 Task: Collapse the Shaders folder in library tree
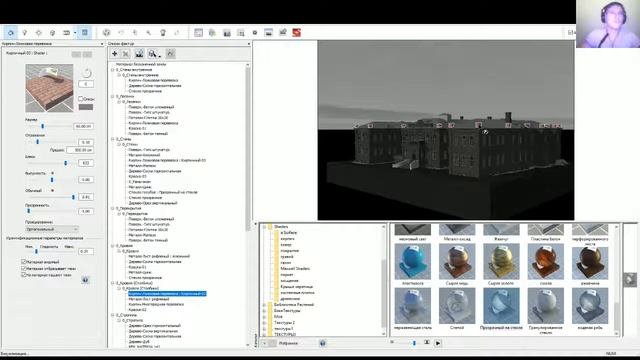point(264,227)
